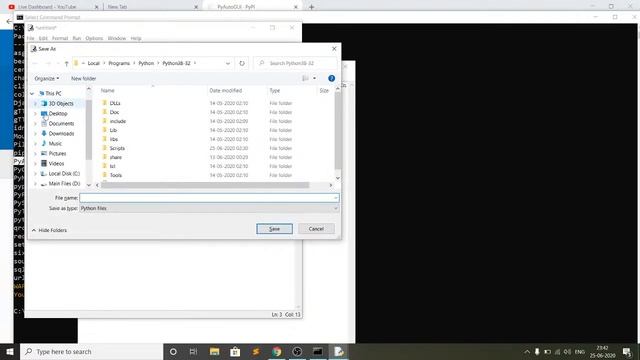Click the Save button in Save As dialog

click(x=274, y=229)
